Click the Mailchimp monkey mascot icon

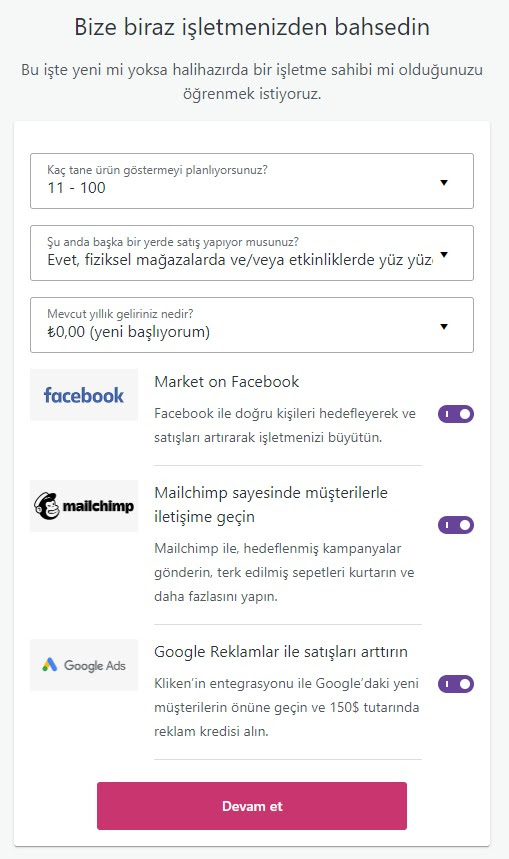(47, 506)
